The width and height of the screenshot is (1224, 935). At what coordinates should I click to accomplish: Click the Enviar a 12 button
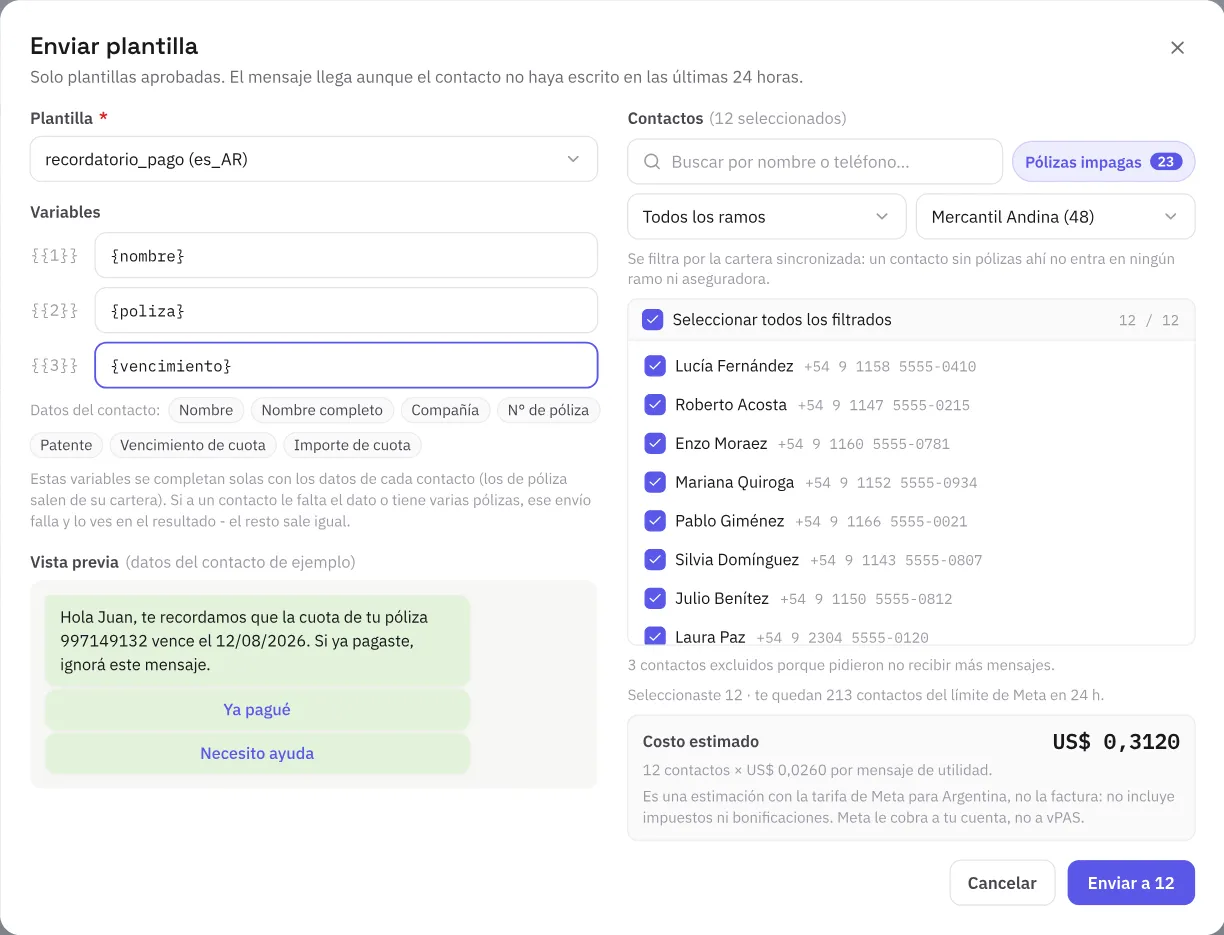coord(1131,883)
